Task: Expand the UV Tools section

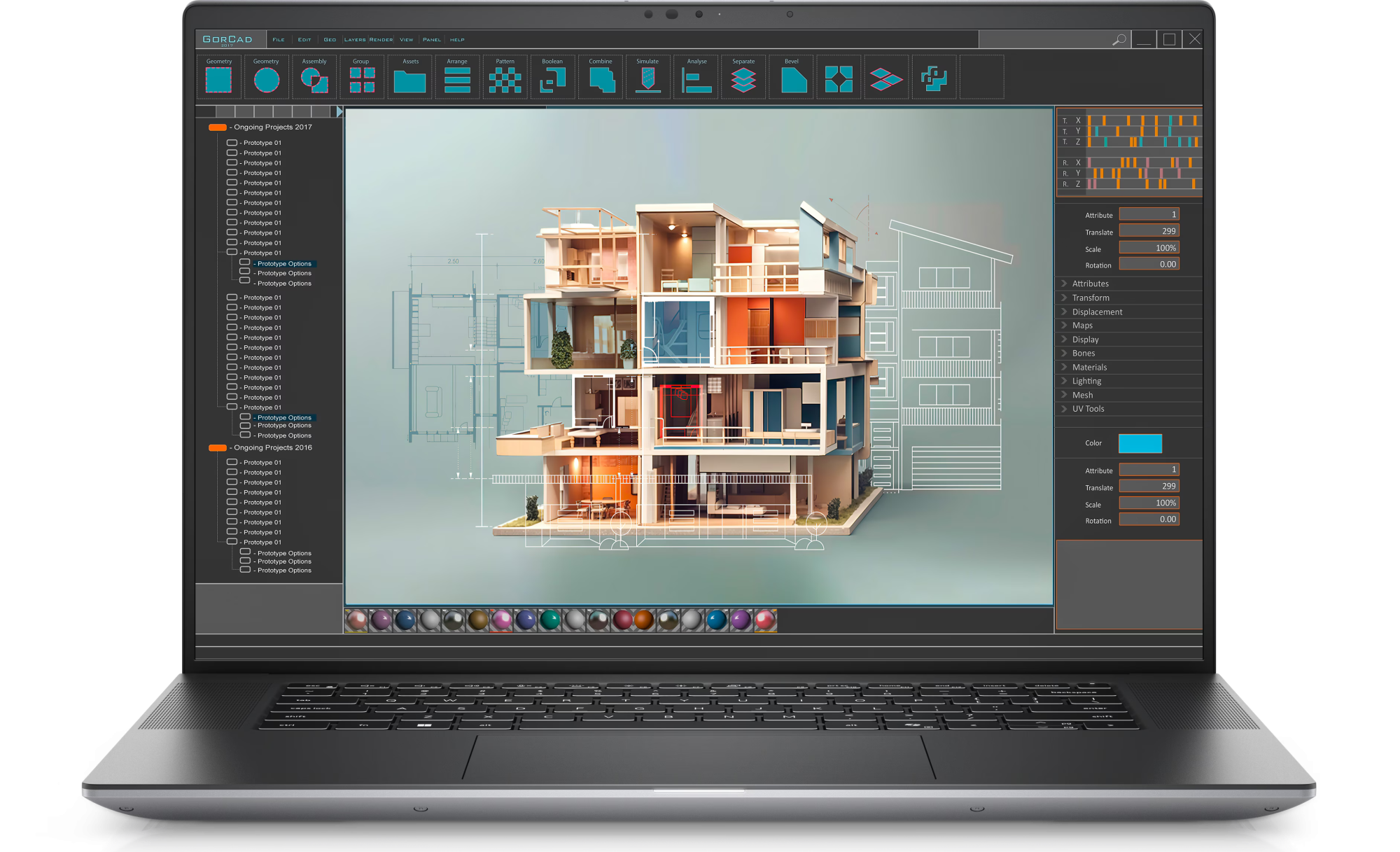Action: 1088,409
